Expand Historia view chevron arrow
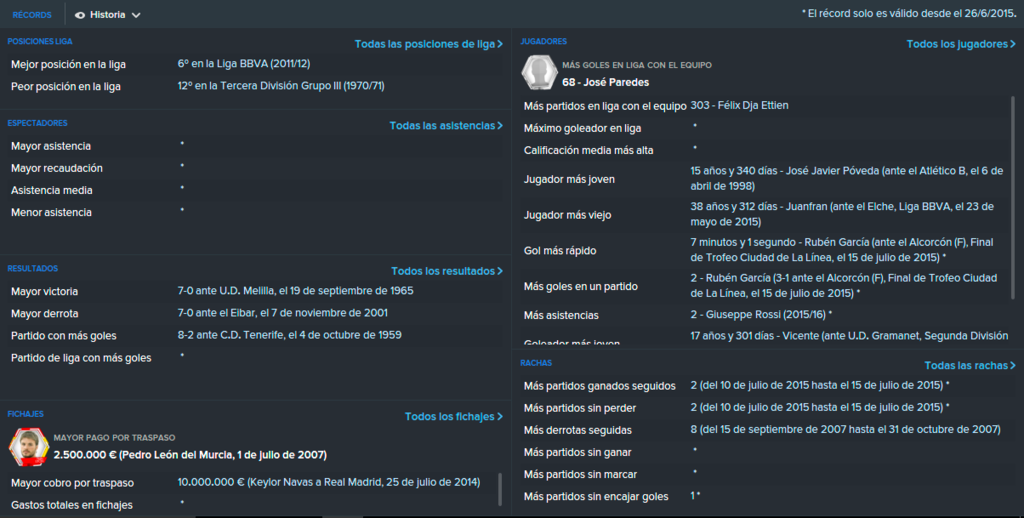The width and height of the screenshot is (1024, 518). pos(136,15)
